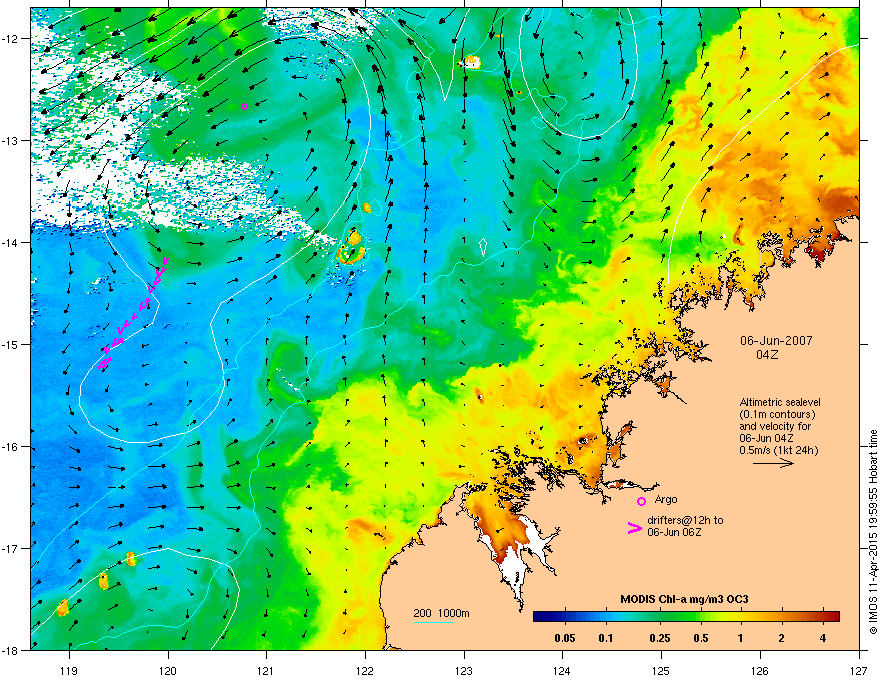Click the 'MODIS Chl-a mg/m3 OC3' colorbar title
Image resolution: width=880 pixels, height=680 pixels.
pos(684,599)
